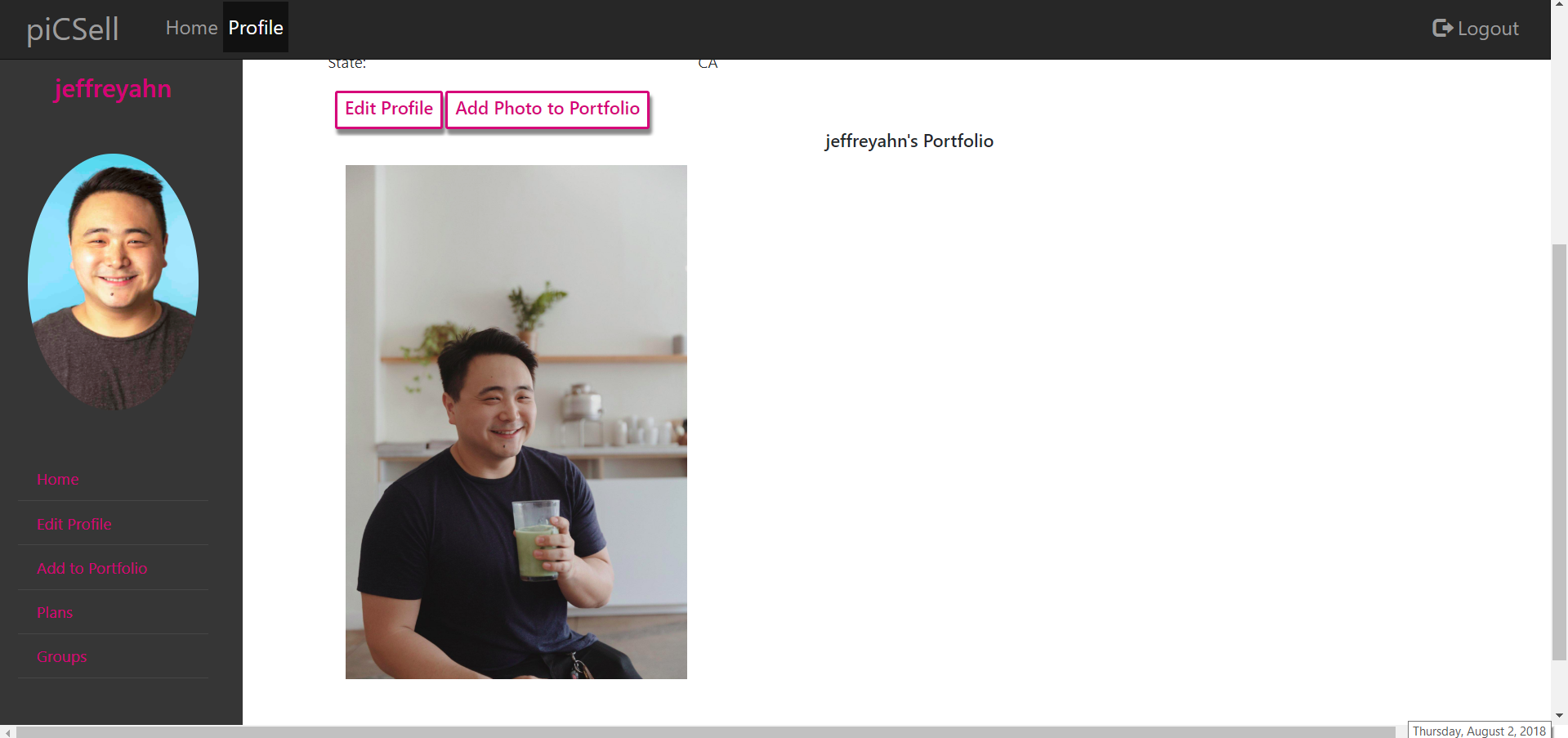Click the oval profile avatar photo
The width and height of the screenshot is (1568, 738).
113,282
